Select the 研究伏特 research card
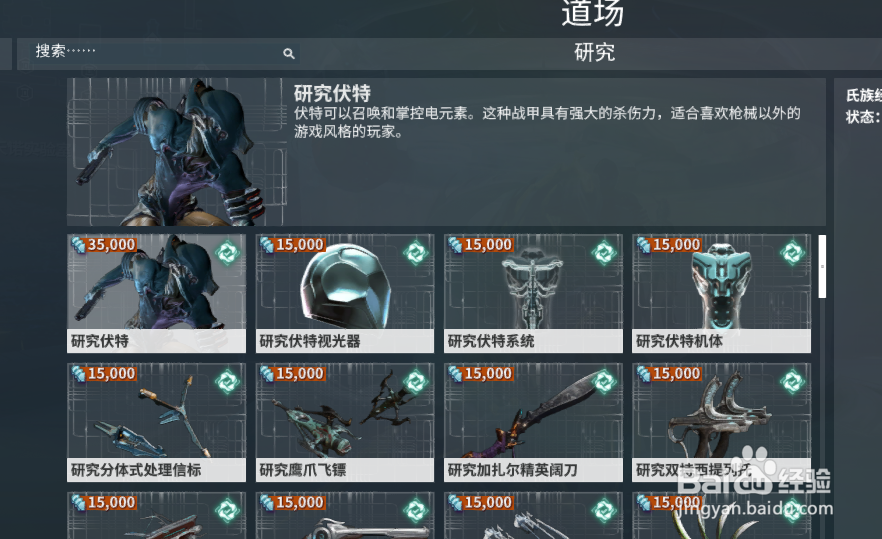Image resolution: width=882 pixels, height=539 pixels. [156, 294]
